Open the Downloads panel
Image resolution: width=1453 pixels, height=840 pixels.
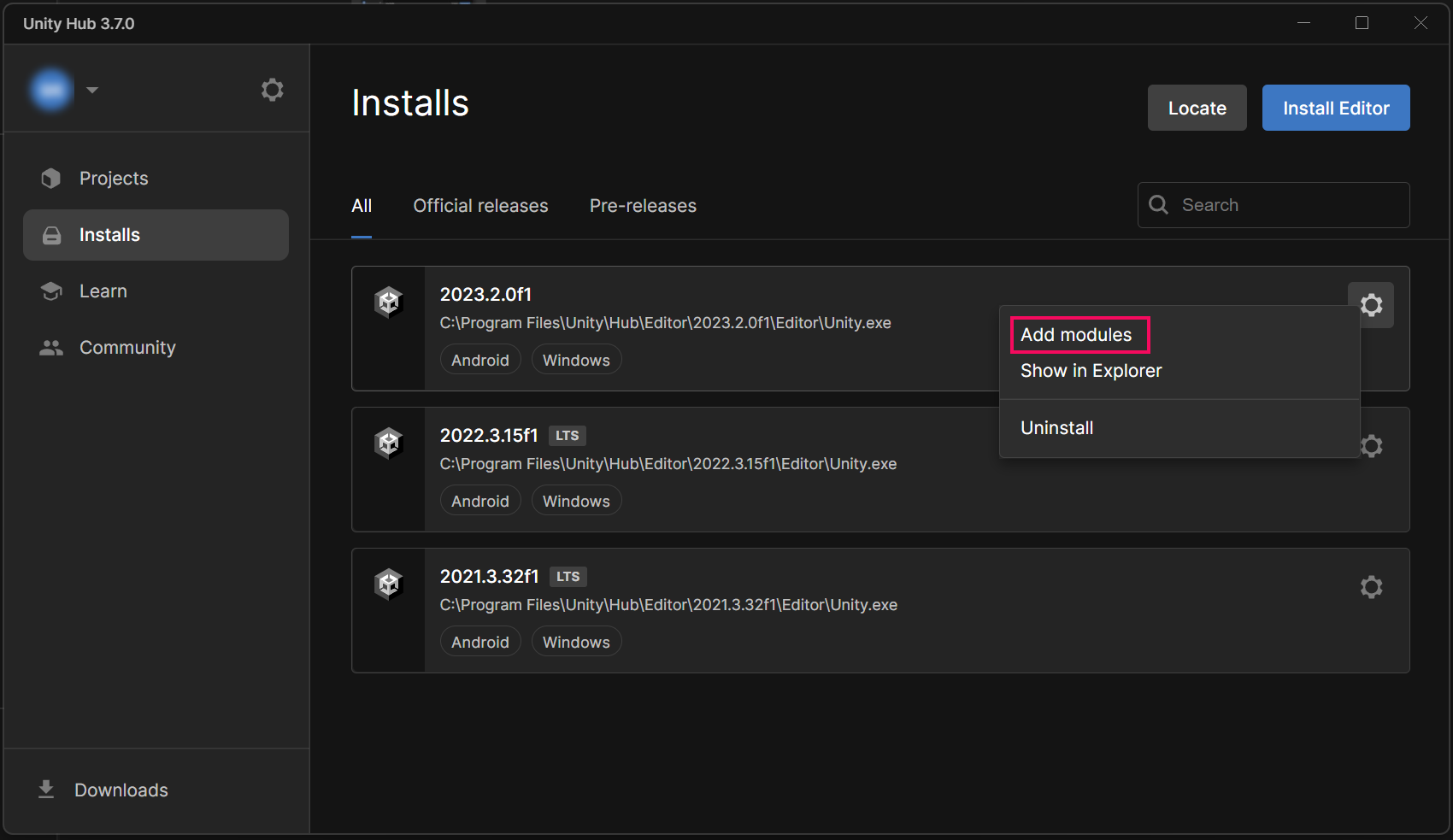[121, 790]
